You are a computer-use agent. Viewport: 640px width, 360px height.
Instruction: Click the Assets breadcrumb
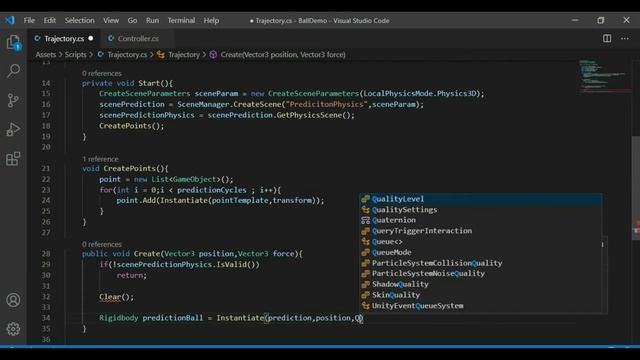(46, 55)
